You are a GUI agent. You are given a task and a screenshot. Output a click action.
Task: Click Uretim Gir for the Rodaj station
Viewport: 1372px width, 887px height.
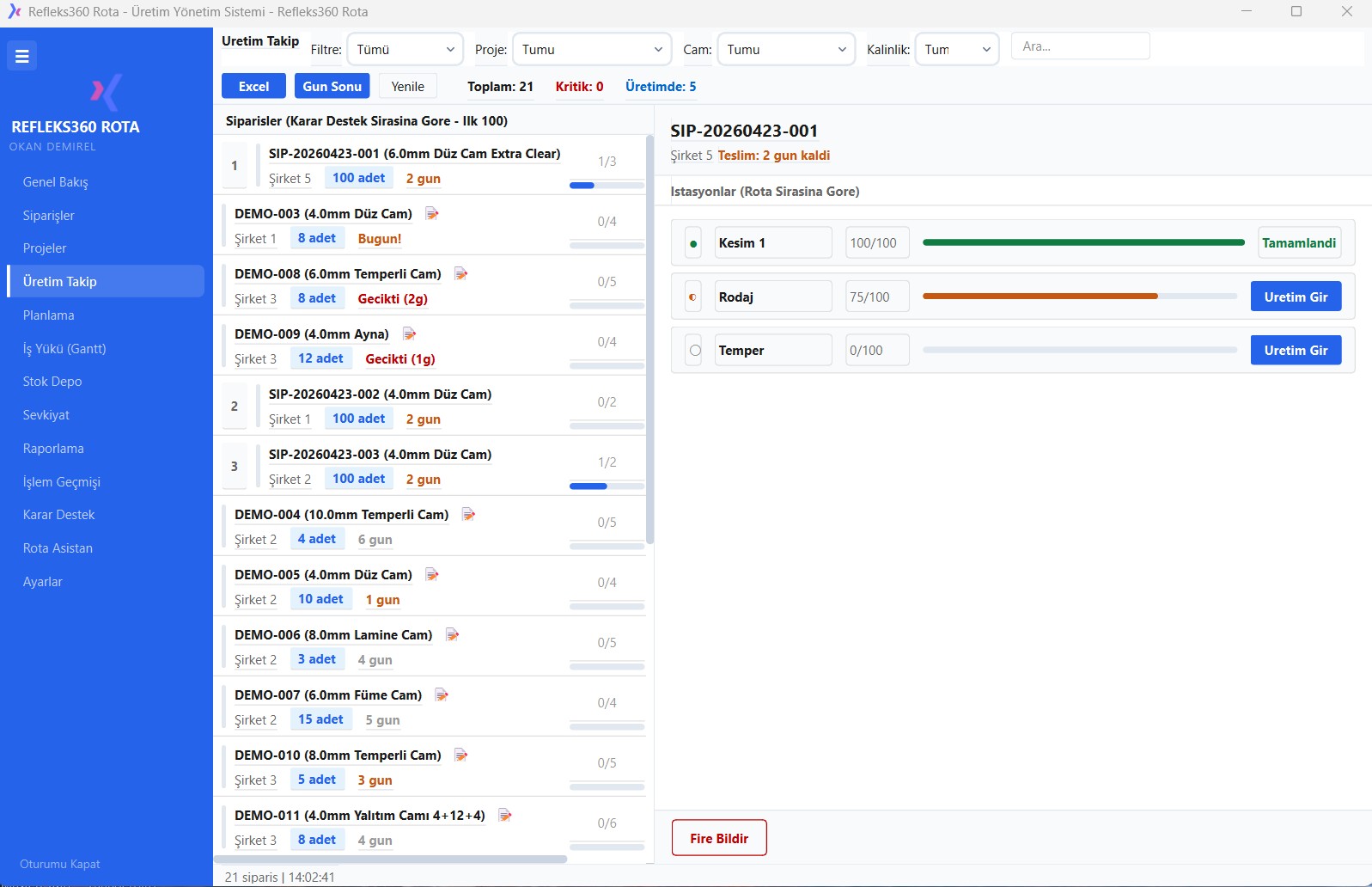(1295, 297)
